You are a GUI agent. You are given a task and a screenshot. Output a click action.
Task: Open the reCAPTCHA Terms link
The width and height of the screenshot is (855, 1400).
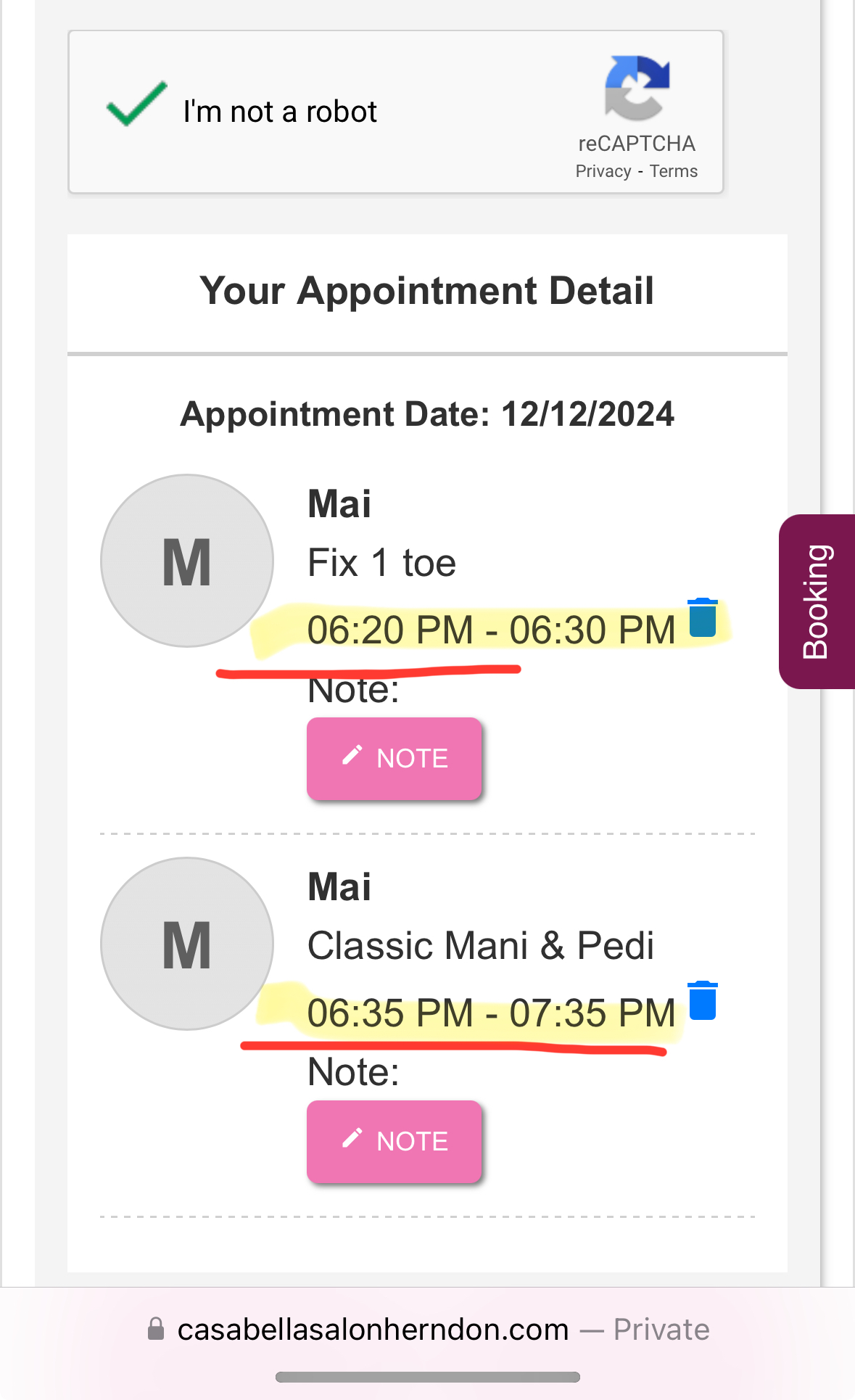674,171
